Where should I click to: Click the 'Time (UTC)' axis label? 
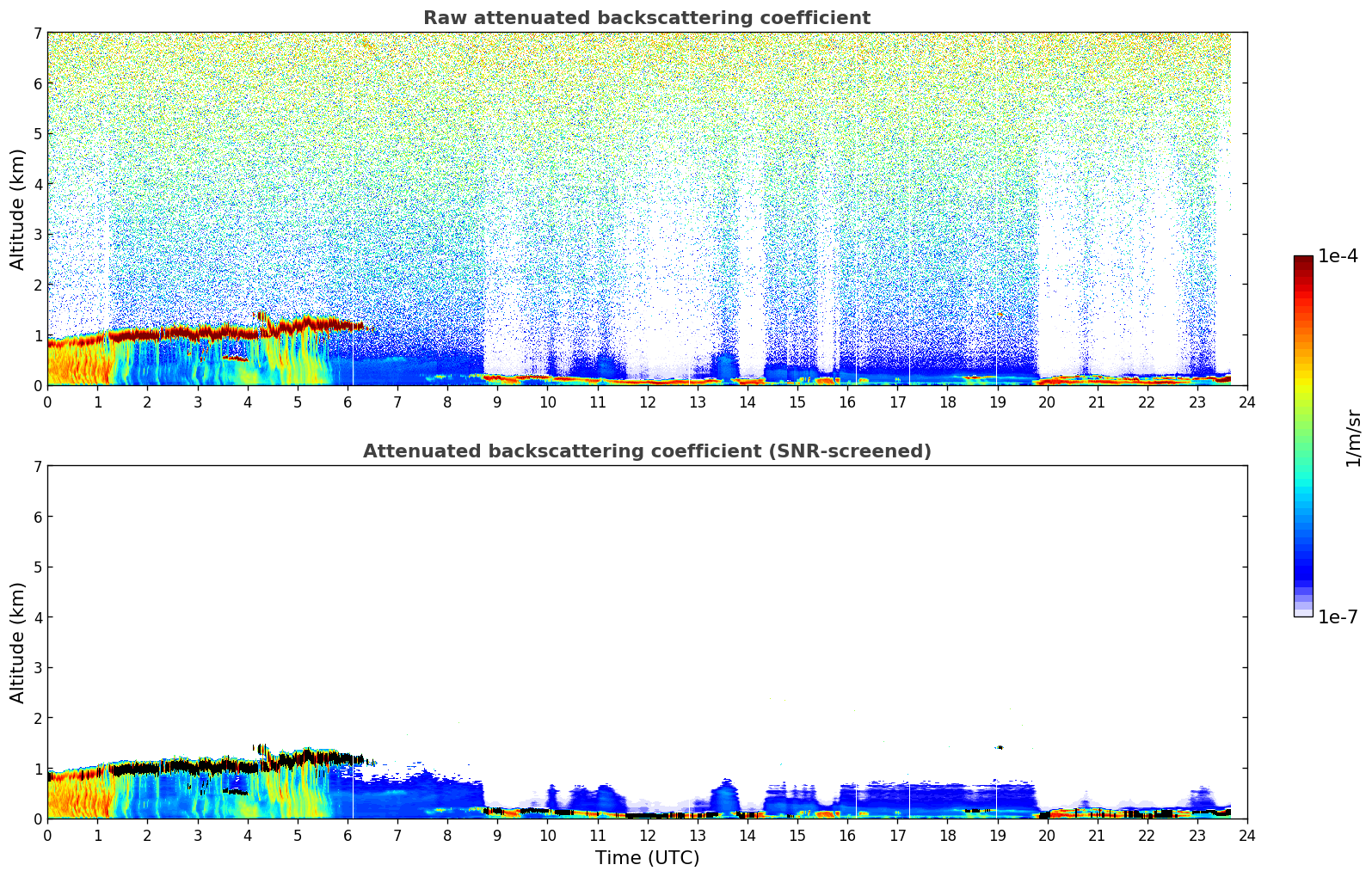pos(647,858)
